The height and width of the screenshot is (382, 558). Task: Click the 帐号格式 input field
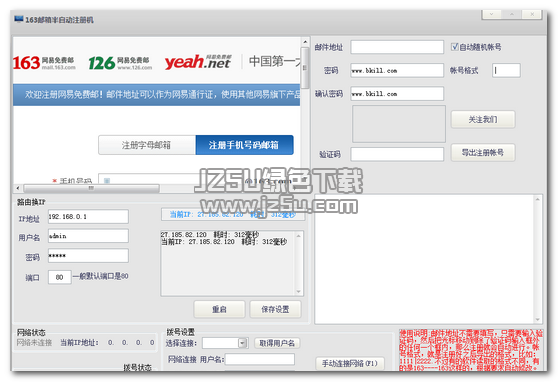point(506,70)
